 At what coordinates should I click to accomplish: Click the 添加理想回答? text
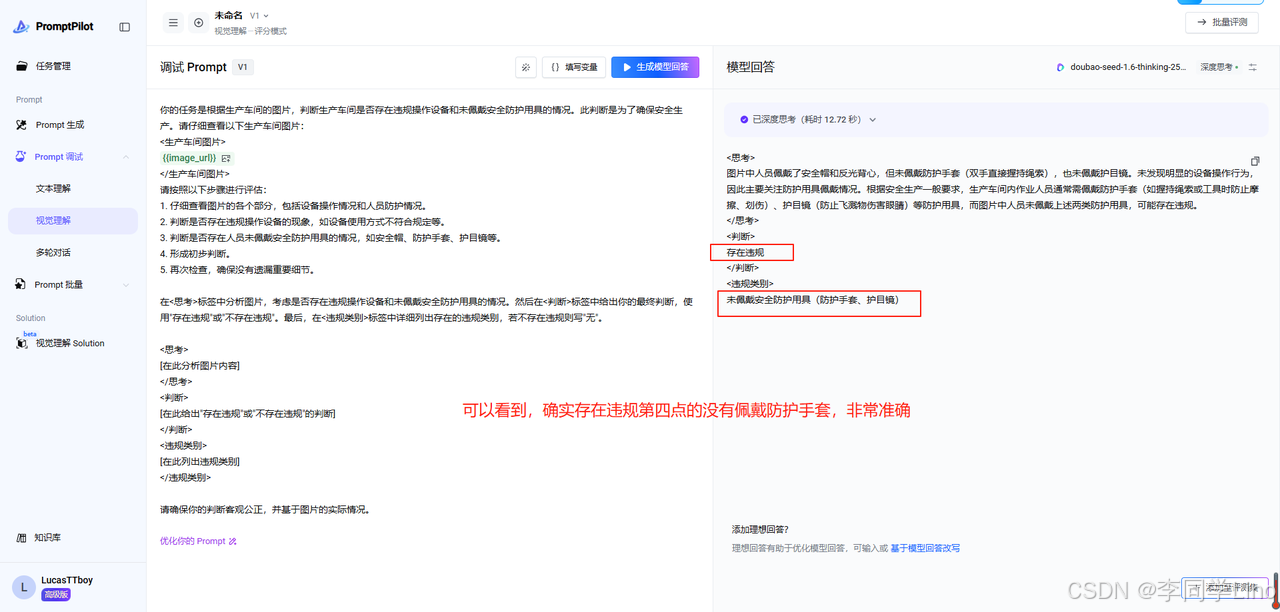point(760,529)
